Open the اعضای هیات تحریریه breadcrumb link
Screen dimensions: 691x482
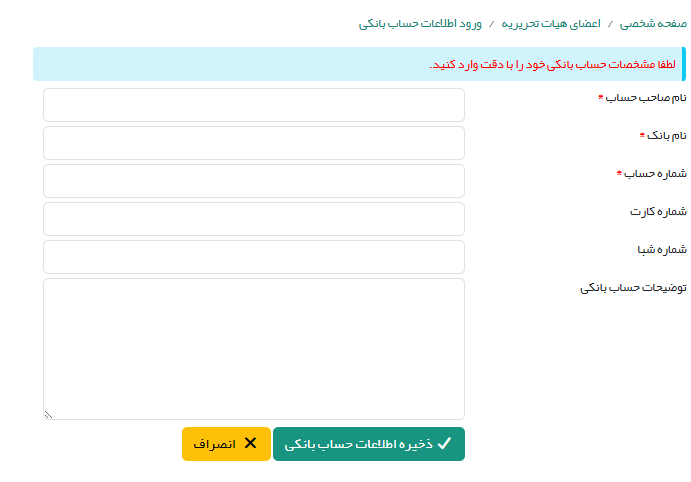(557, 22)
